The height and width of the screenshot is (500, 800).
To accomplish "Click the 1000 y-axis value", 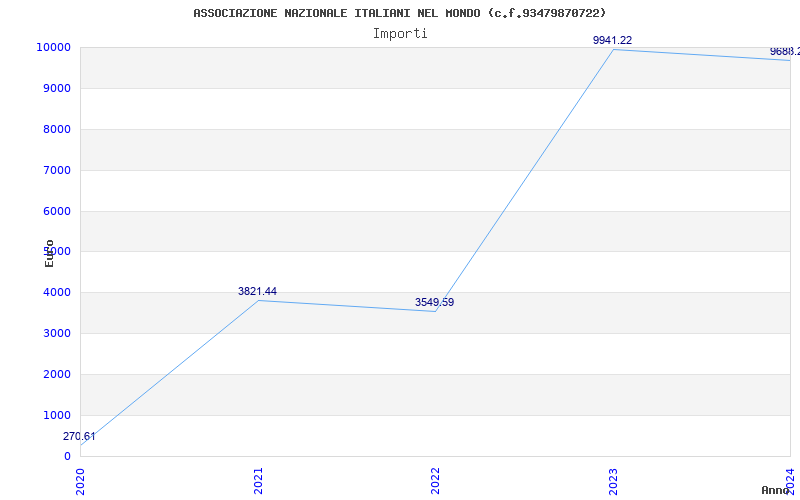I will 57,415.
